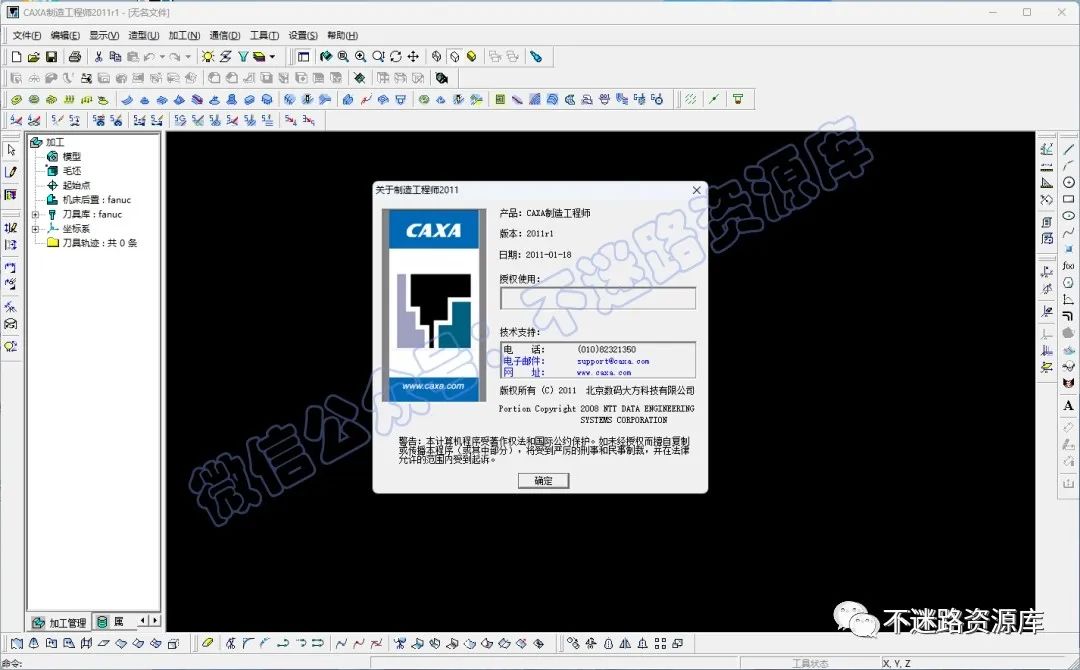Image resolution: width=1080 pixels, height=670 pixels.
Task: Open the 加工(N) menu
Action: pos(184,35)
